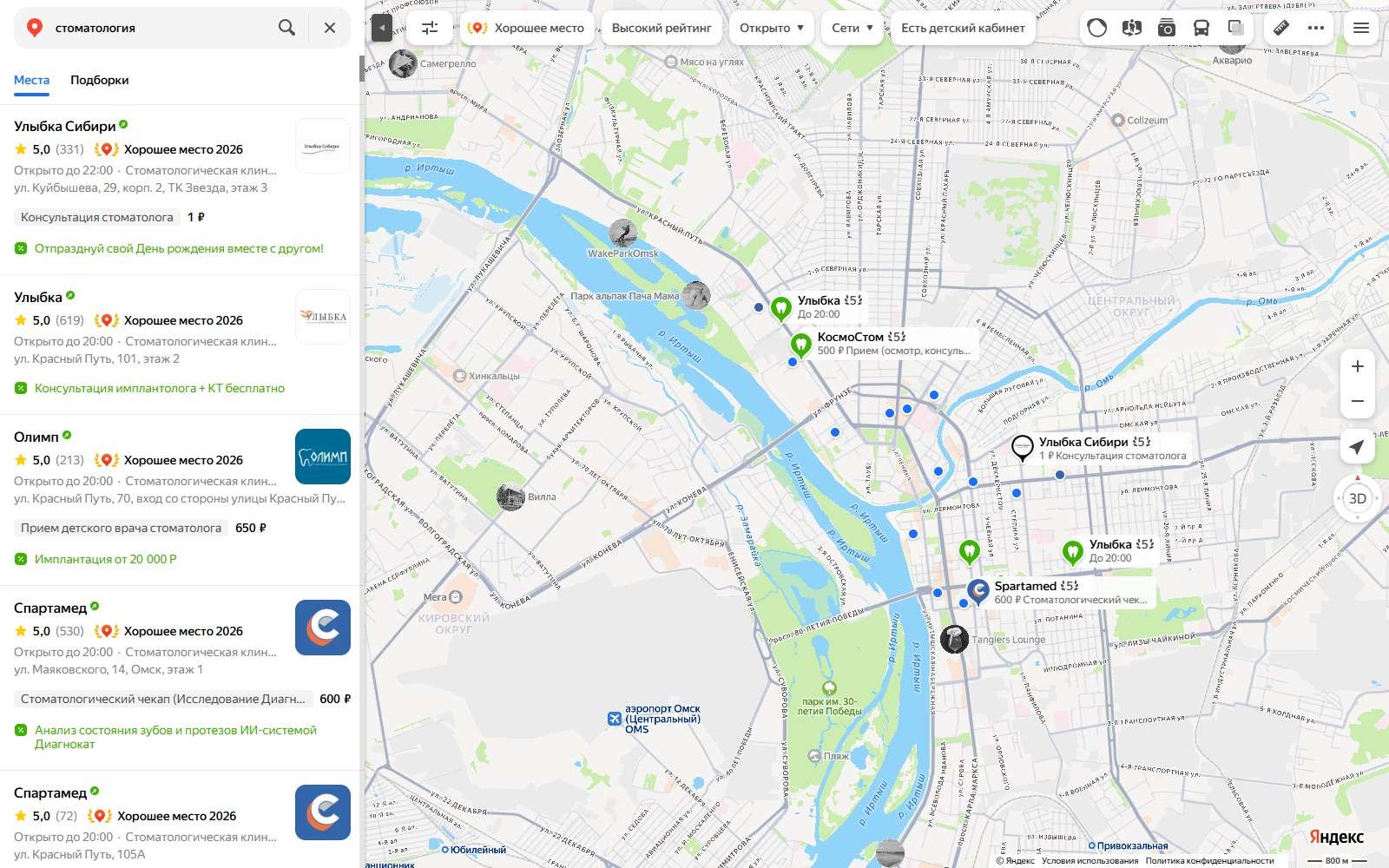Select the ruler measurement tool

pos(1281,28)
